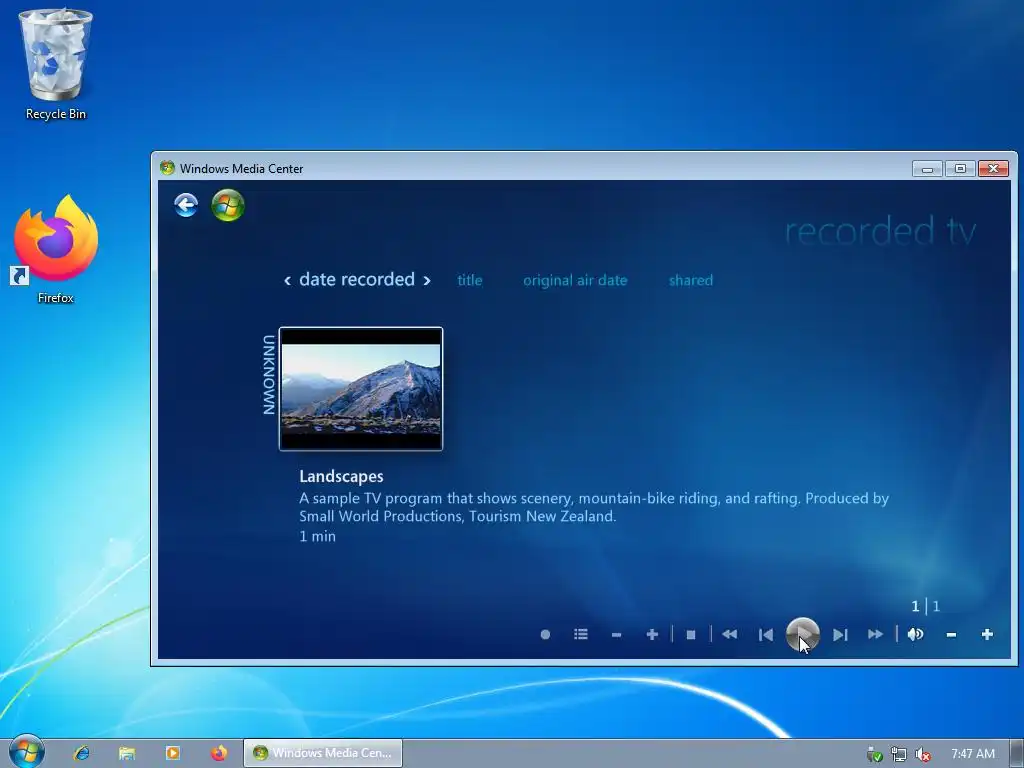Click the Show desktop strip in taskbar
The image size is (1024, 768).
click(x=1017, y=753)
